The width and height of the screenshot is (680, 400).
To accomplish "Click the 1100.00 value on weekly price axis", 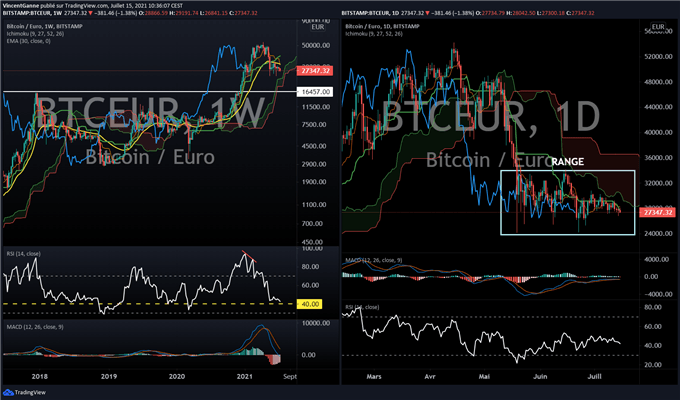I will [316, 204].
